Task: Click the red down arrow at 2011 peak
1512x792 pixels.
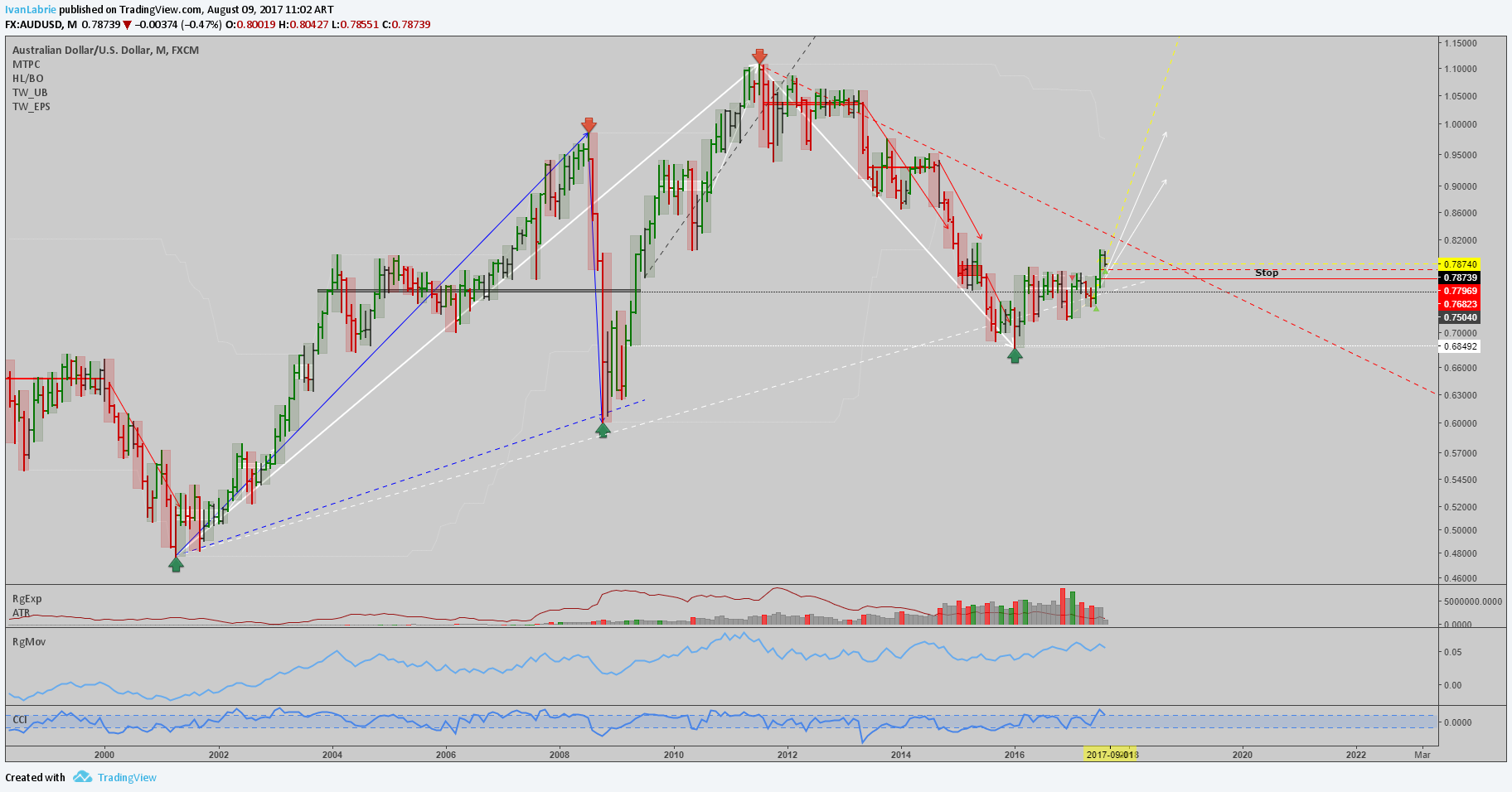Action: (758, 57)
